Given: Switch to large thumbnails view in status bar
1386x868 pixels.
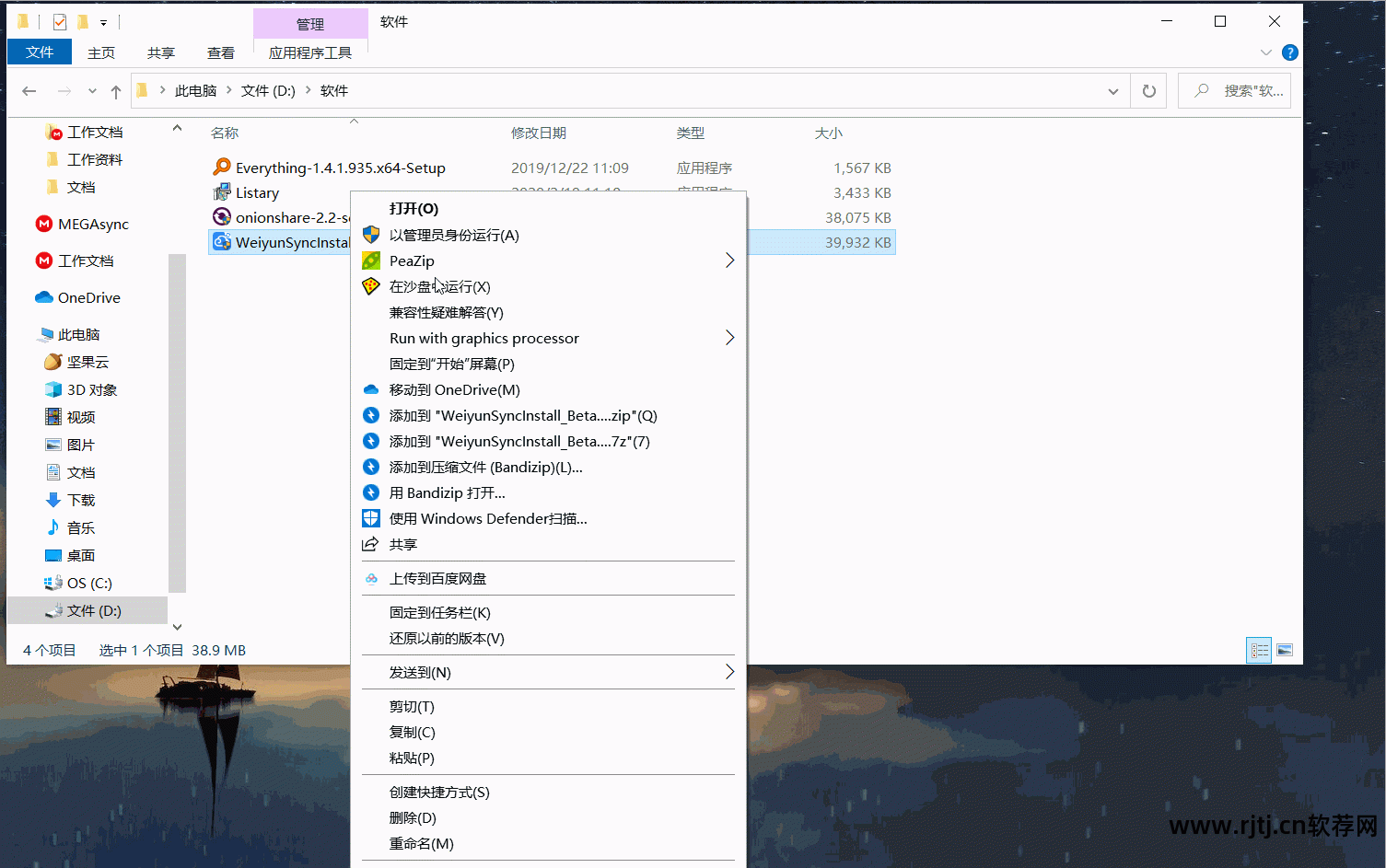Looking at the screenshot, I should pyautogui.click(x=1284, y=650).
